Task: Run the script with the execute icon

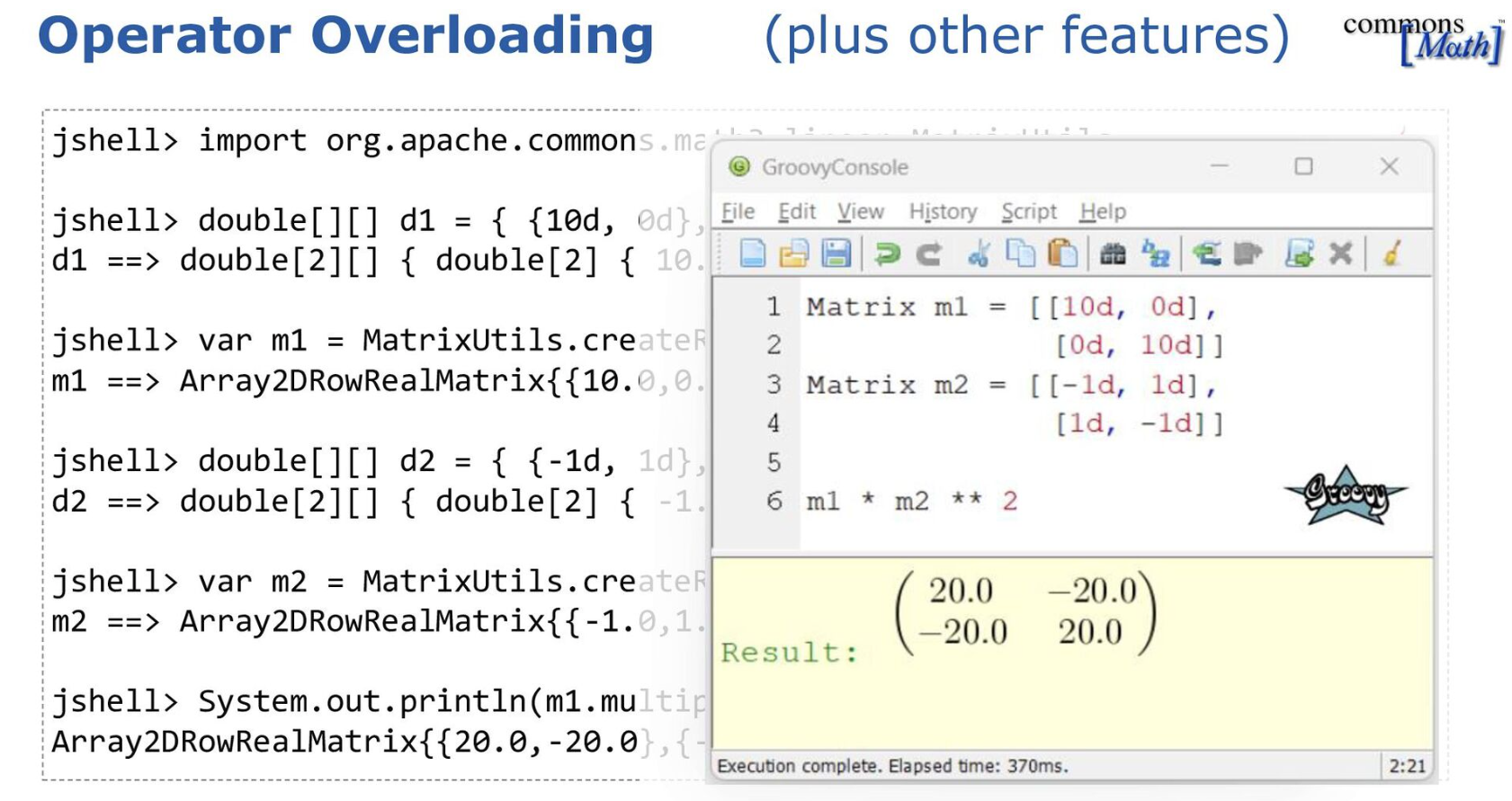Action: pyautogui.click(x=1299, y=254)
